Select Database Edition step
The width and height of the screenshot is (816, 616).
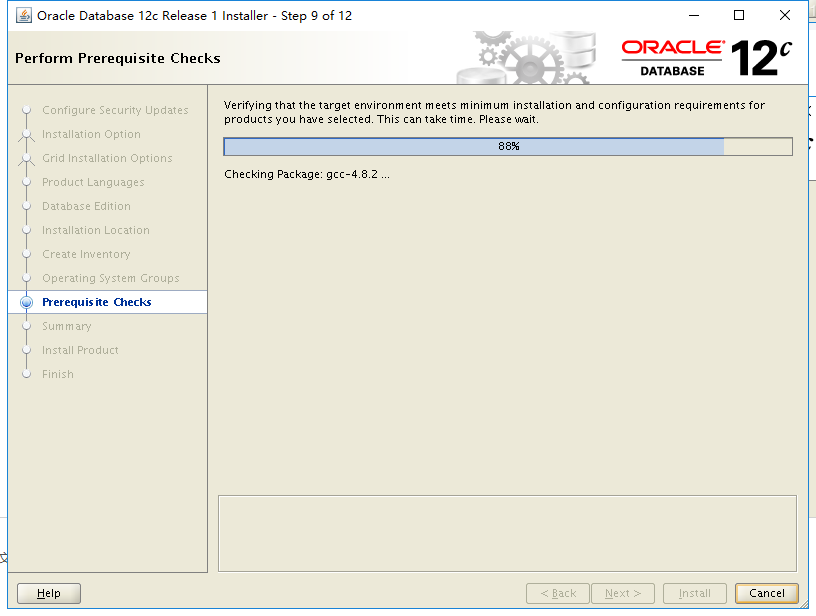pyautogui.click(x=86, y=206)
